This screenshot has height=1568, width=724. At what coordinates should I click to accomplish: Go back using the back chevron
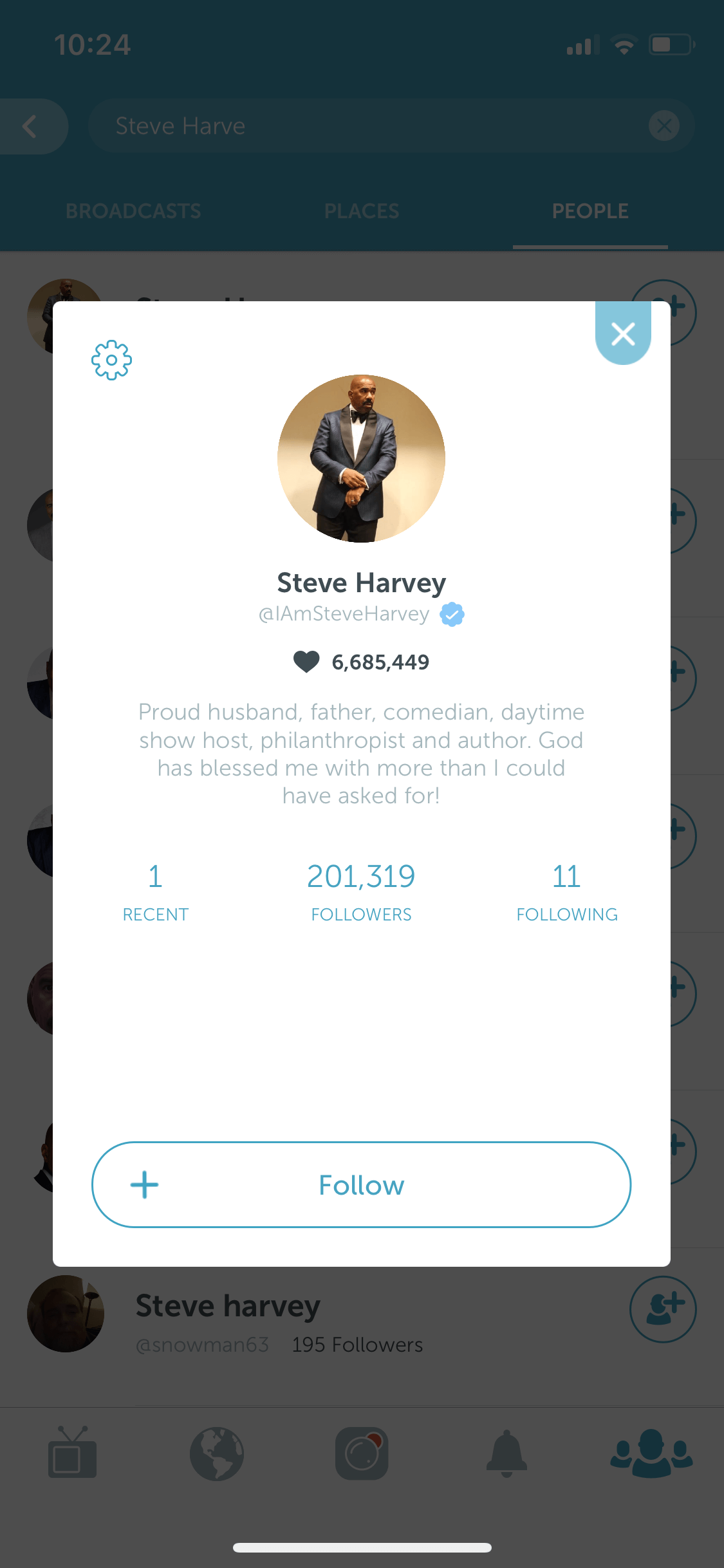(30, 126)
